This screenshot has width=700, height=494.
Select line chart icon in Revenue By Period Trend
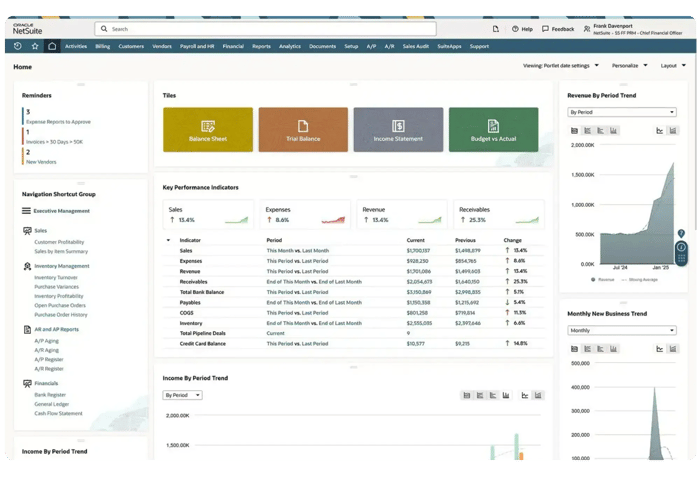click(x=659, y=130)
